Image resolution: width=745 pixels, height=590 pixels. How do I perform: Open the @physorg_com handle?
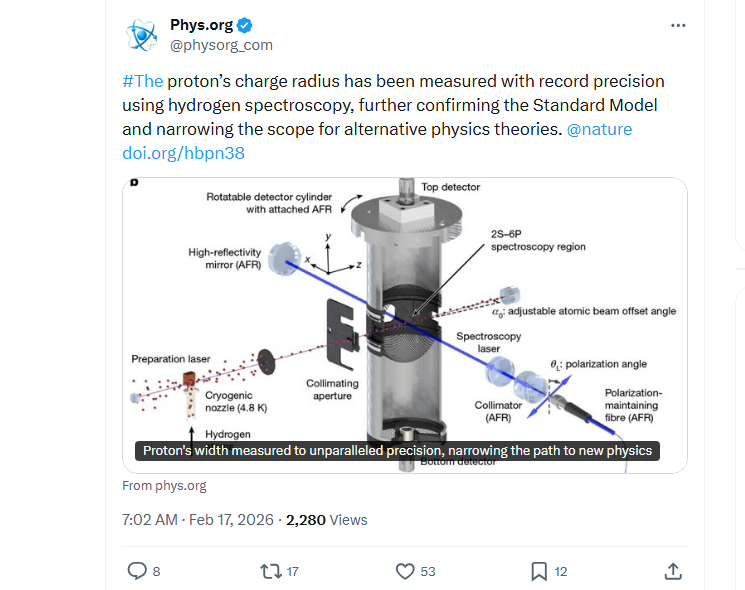pos(221,45)
